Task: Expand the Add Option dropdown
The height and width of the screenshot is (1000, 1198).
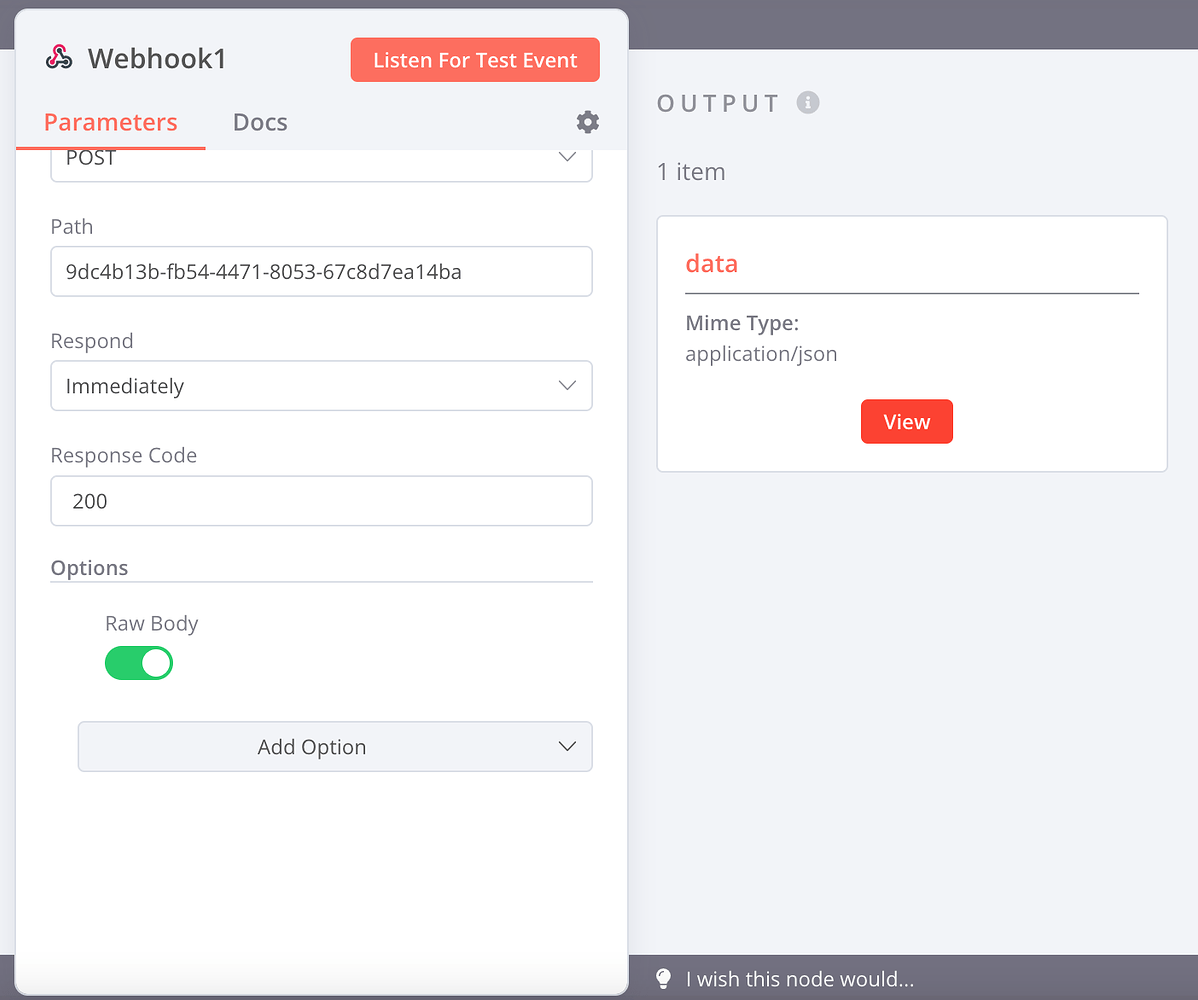Action: point(334,746)
